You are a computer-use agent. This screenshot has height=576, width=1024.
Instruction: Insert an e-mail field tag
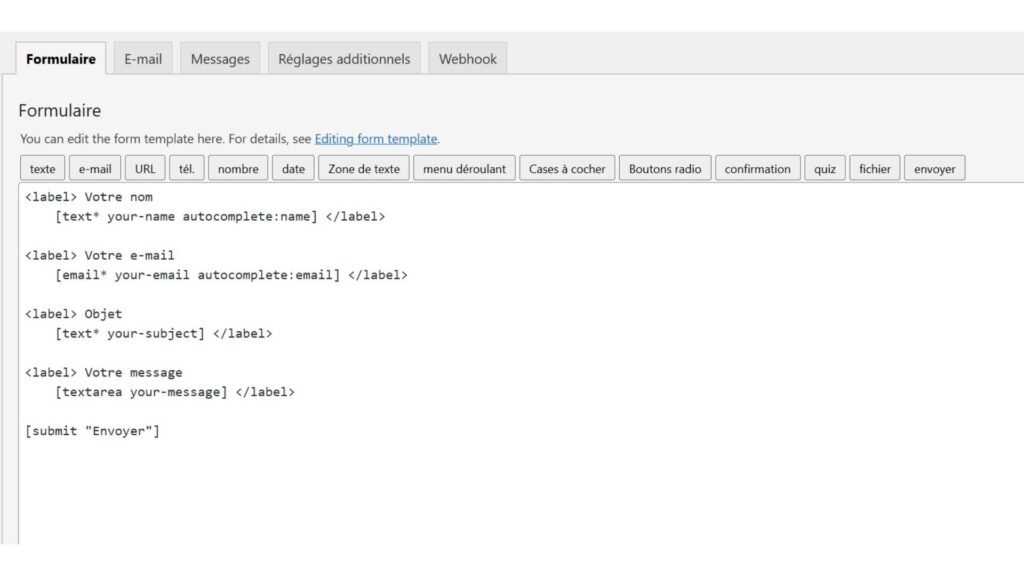point(95,169)
